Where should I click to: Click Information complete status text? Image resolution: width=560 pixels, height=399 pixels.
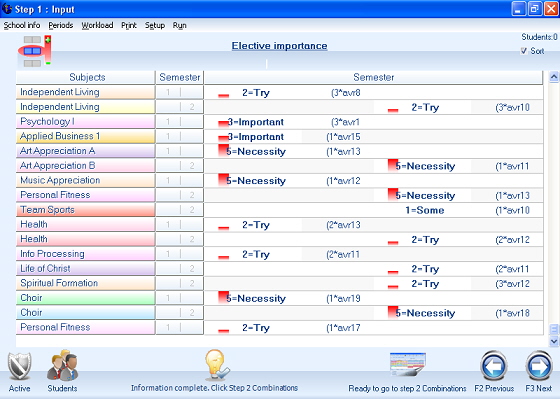pos(214,388)
